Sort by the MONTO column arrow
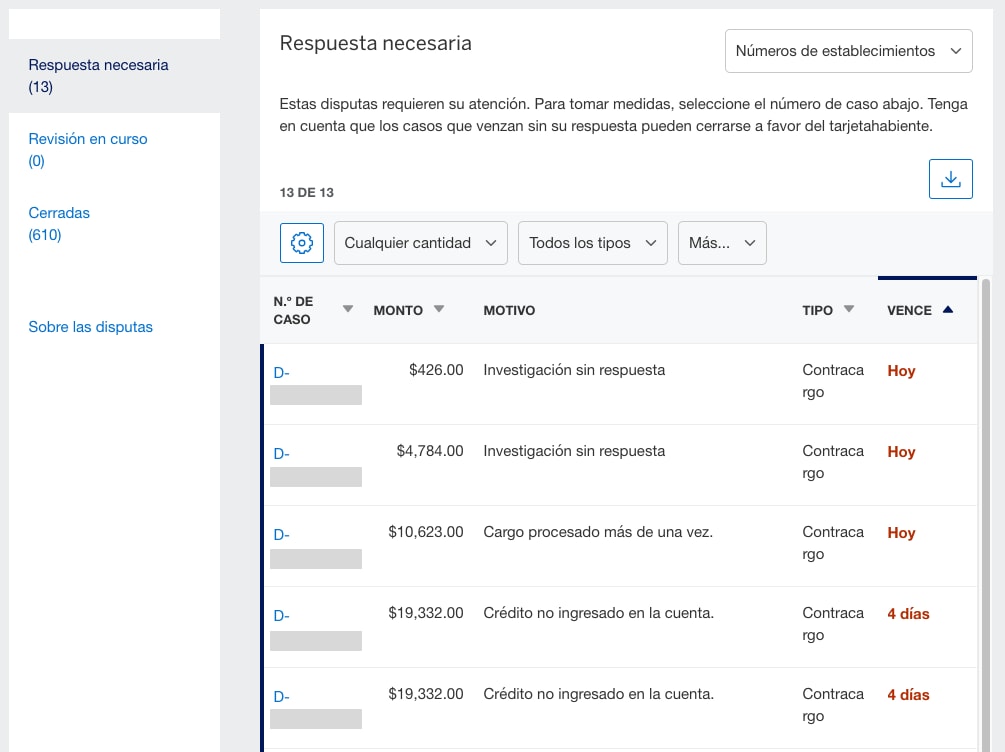The image size is (1005, 752). 438,310
